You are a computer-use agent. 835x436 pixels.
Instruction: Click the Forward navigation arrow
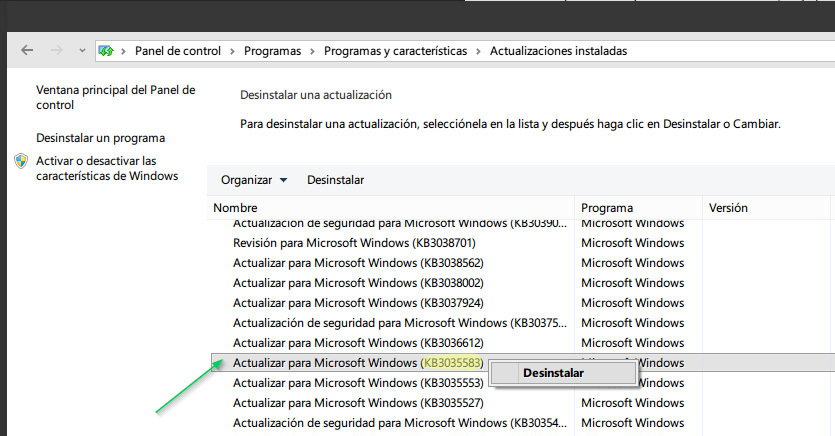click(56, 51)
